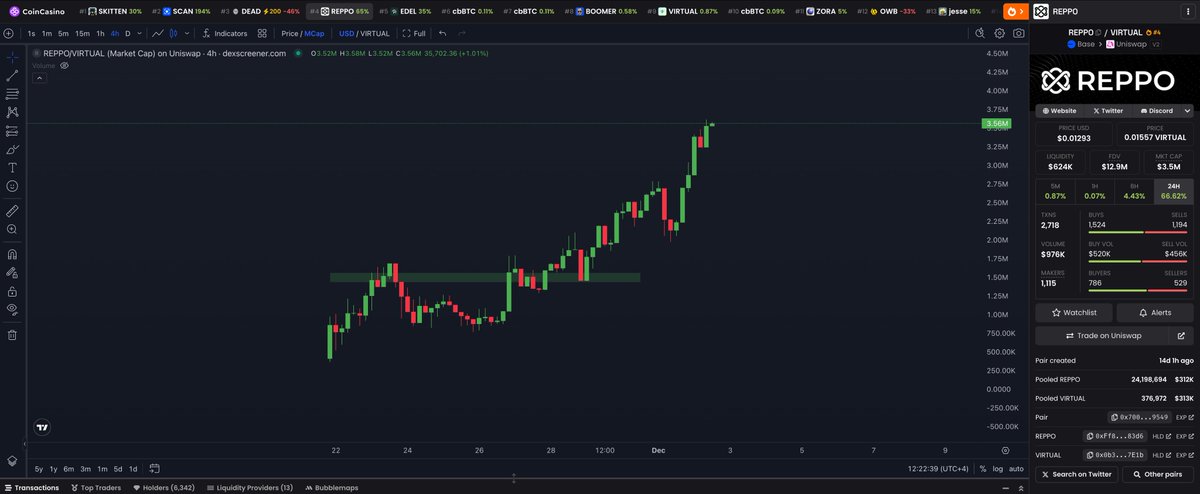The image size is (1200, 494).
Task: Open the Fibonacci retracement tool
Action: click(x=12, y=94)
